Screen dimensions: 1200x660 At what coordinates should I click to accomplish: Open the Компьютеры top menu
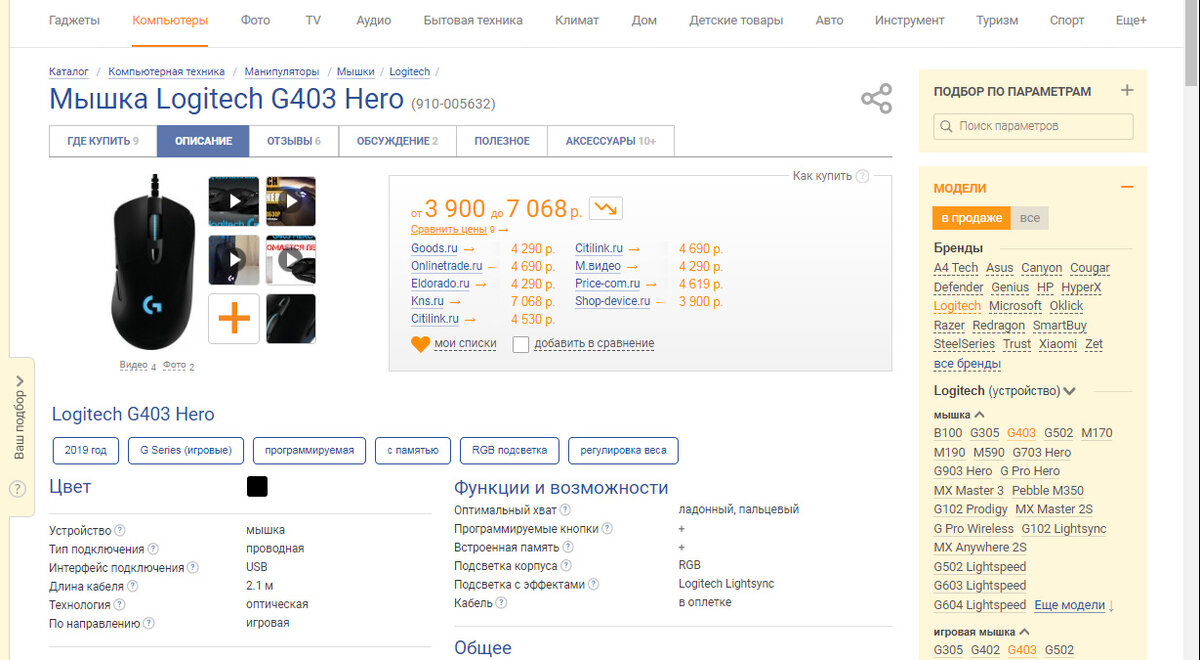coord(170,20)
